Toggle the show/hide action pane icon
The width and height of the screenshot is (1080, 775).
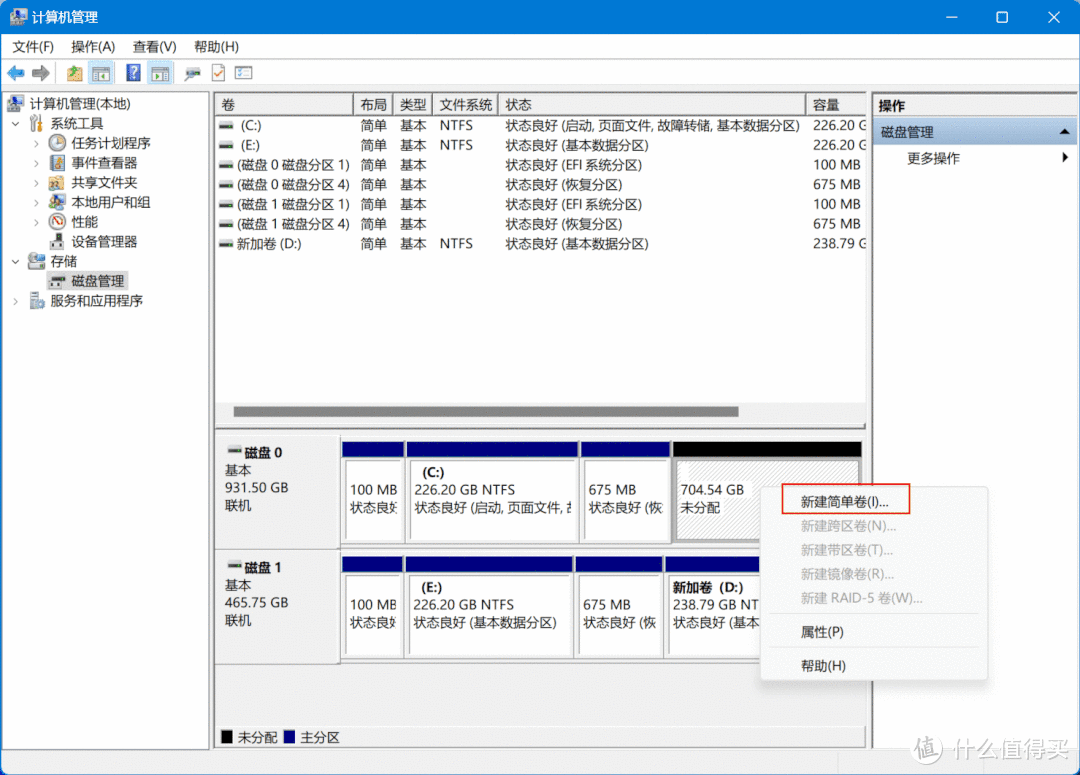160,72
